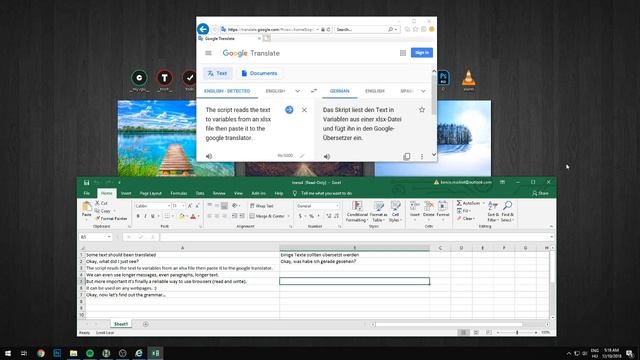Image resolution: width=640 pixels, height=360 pixels.
Task: Clear source text with the X icon
Action: [x=304, y=110]
